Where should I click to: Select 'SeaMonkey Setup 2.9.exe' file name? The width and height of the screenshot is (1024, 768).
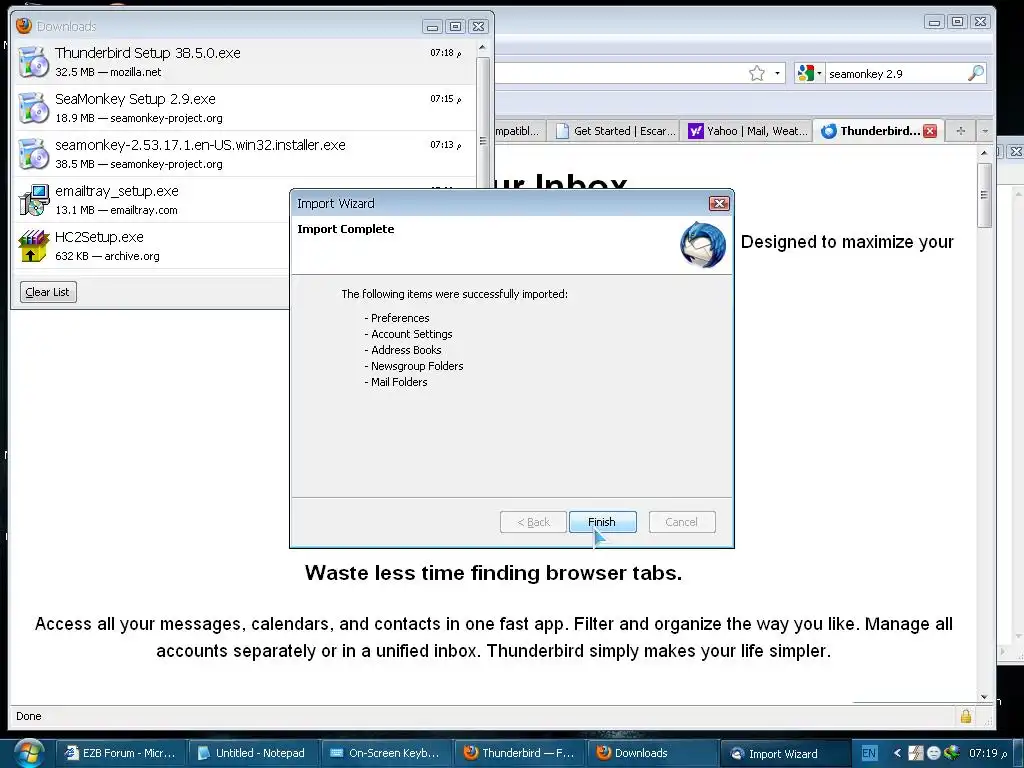[x=135, y=99]
